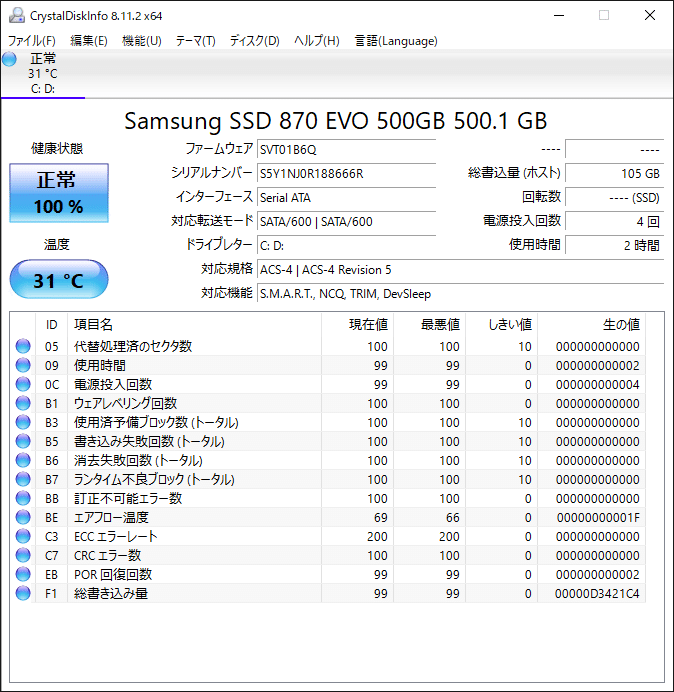Select row ECC エラーレート

328,536
